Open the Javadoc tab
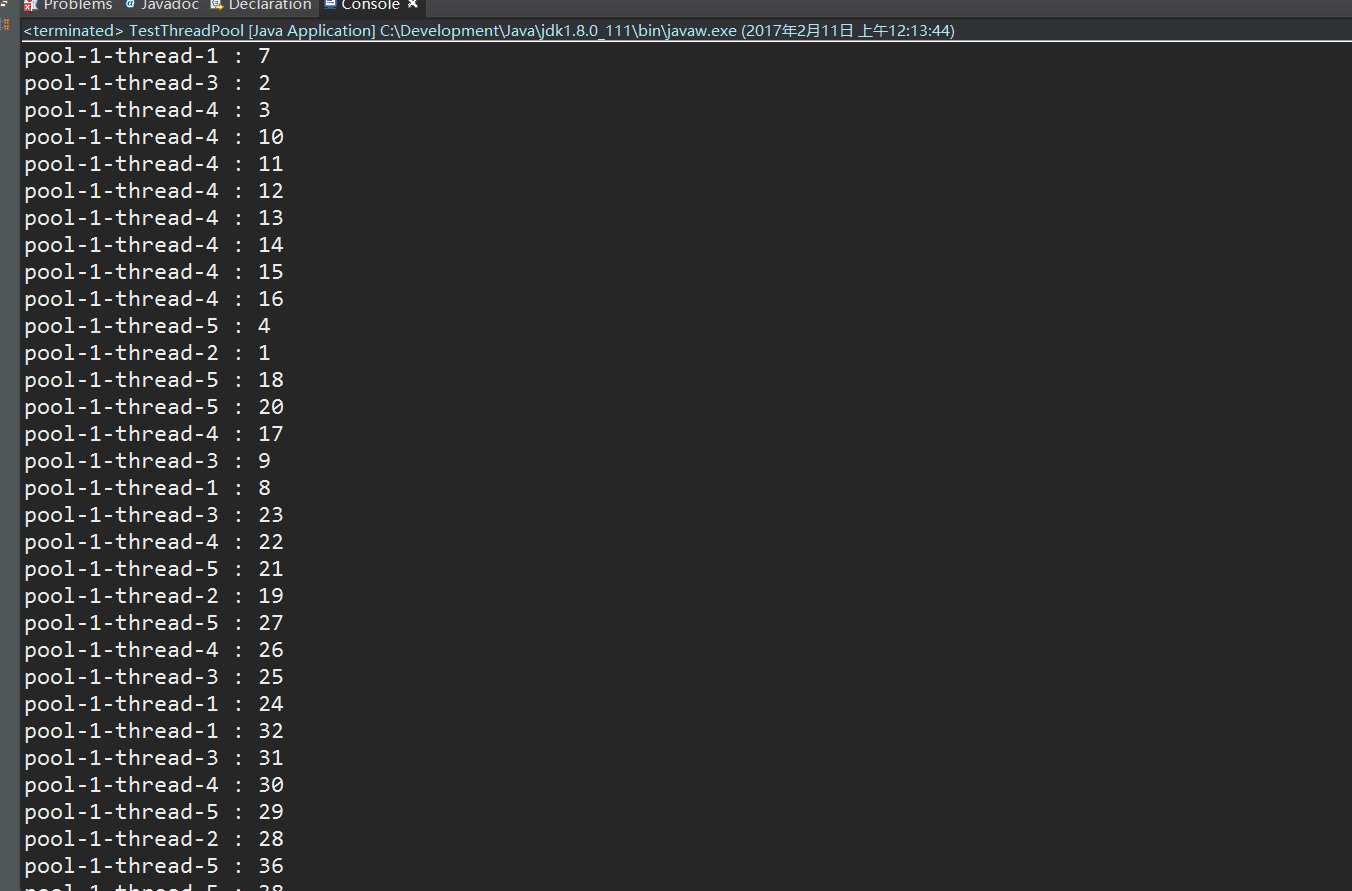 (x=162, y=5)
